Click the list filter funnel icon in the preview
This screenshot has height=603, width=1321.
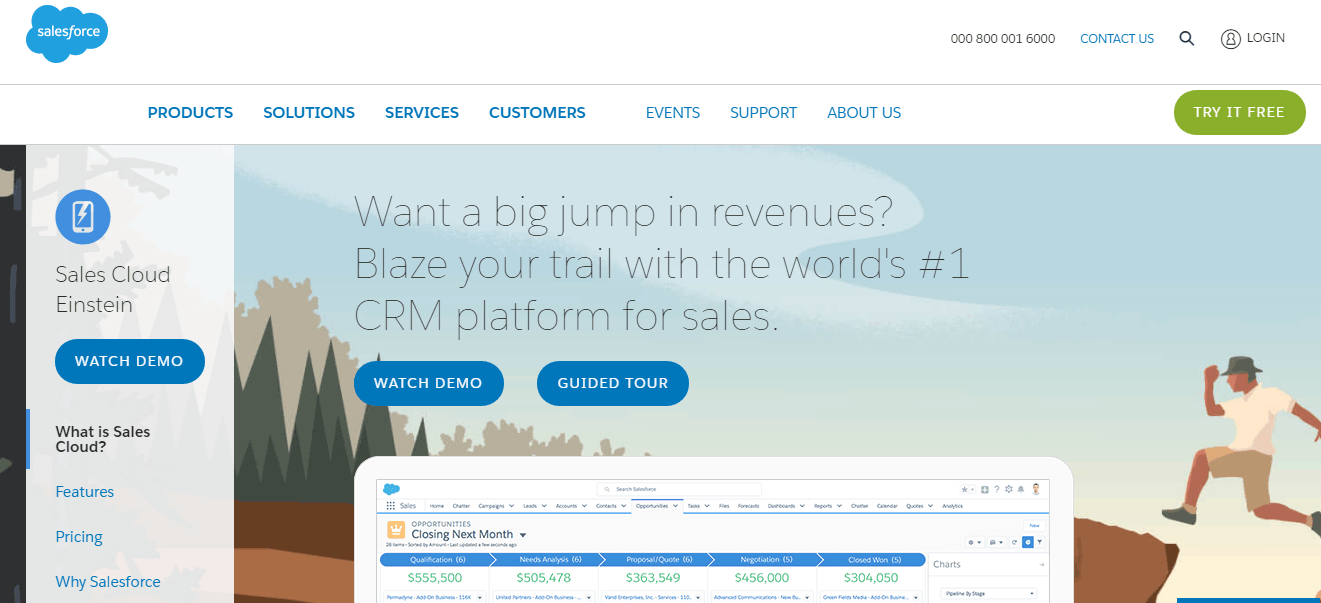[x=1039, y=542]
